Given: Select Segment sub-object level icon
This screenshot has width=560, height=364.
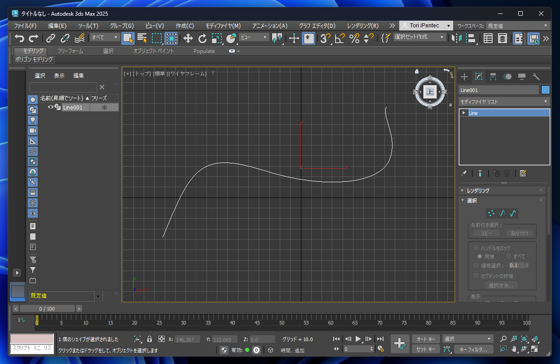Looking at the screenshot, I should point(502,213).
